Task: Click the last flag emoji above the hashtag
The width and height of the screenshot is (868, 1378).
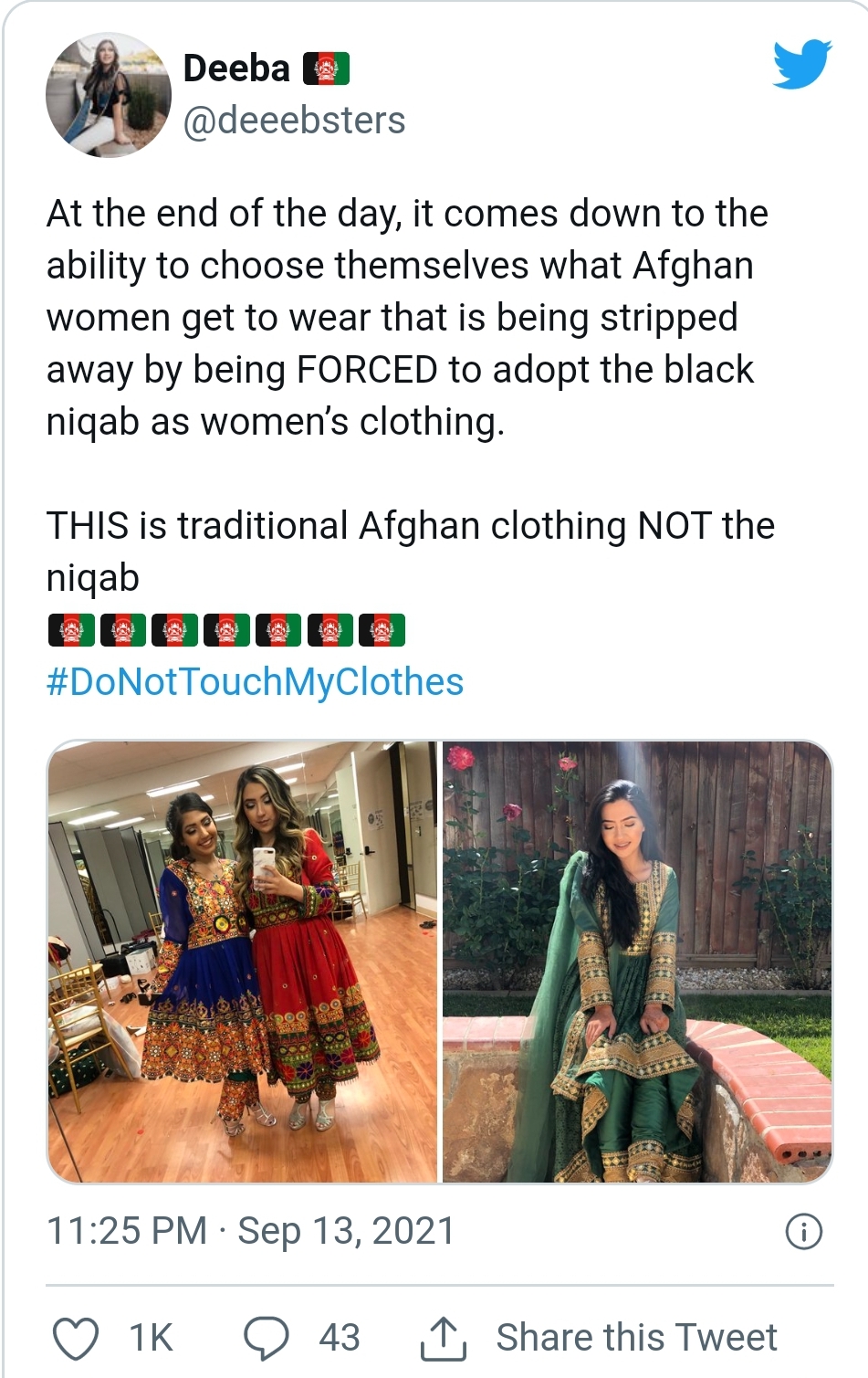Action: (x=382, y=630)
